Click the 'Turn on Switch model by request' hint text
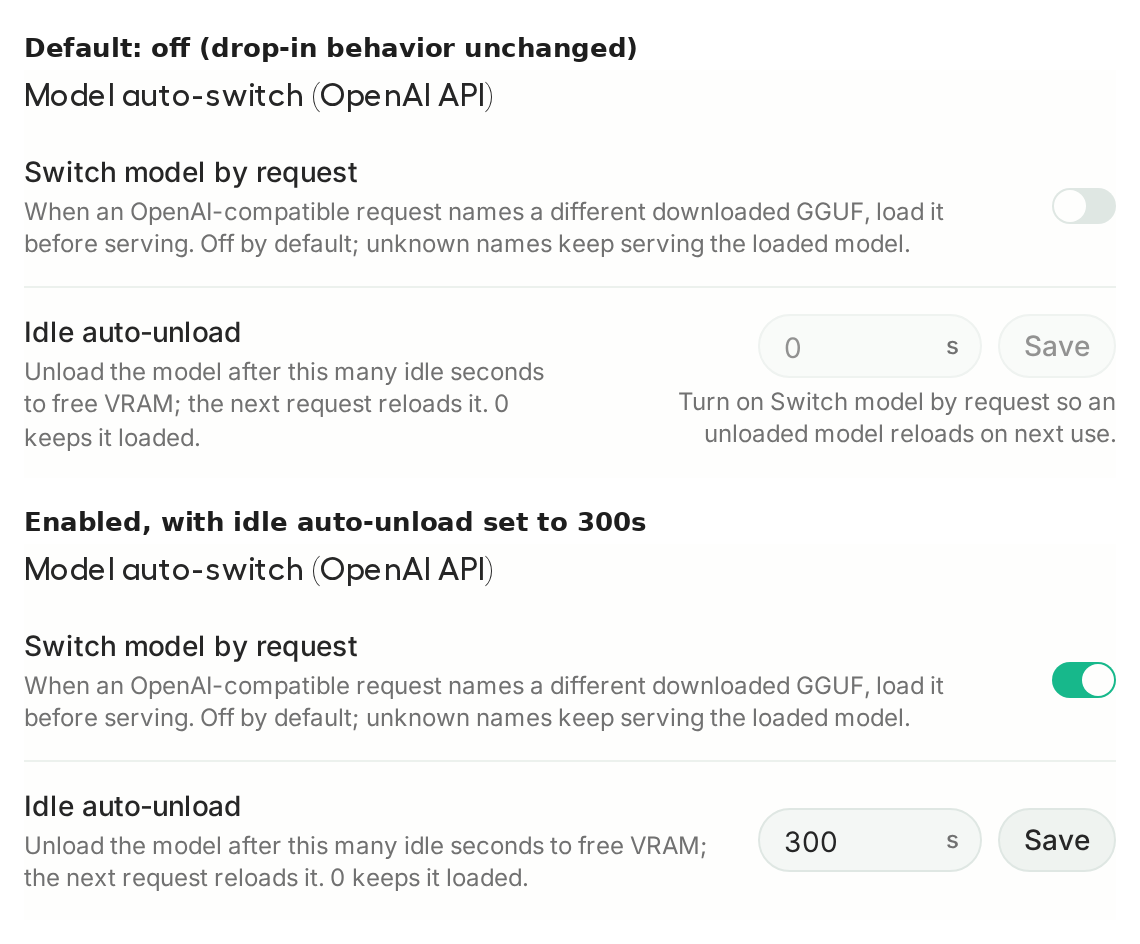The height and width of the screenshot is (944, 1140). [x=897, y=417]
